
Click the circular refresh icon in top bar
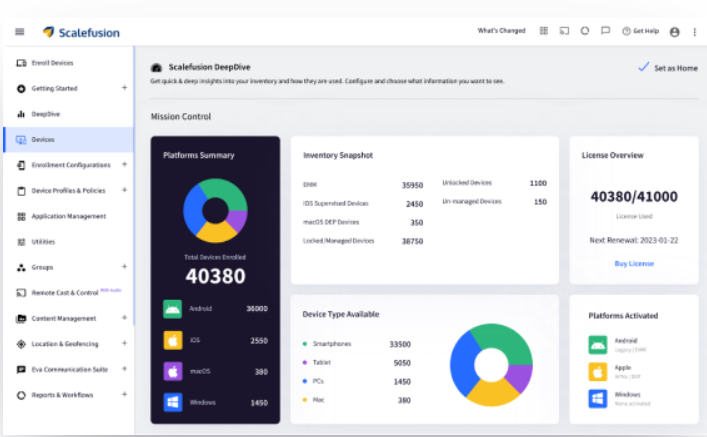pyautogui.click(x=584, y=31)
